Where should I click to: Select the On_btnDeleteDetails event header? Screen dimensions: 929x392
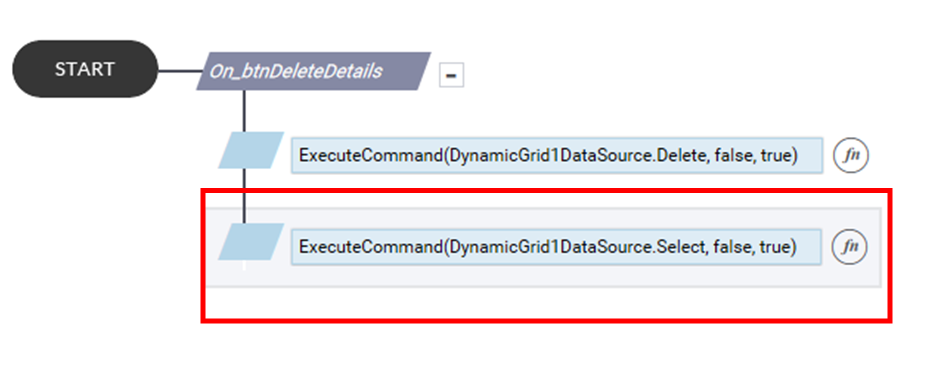313,71
